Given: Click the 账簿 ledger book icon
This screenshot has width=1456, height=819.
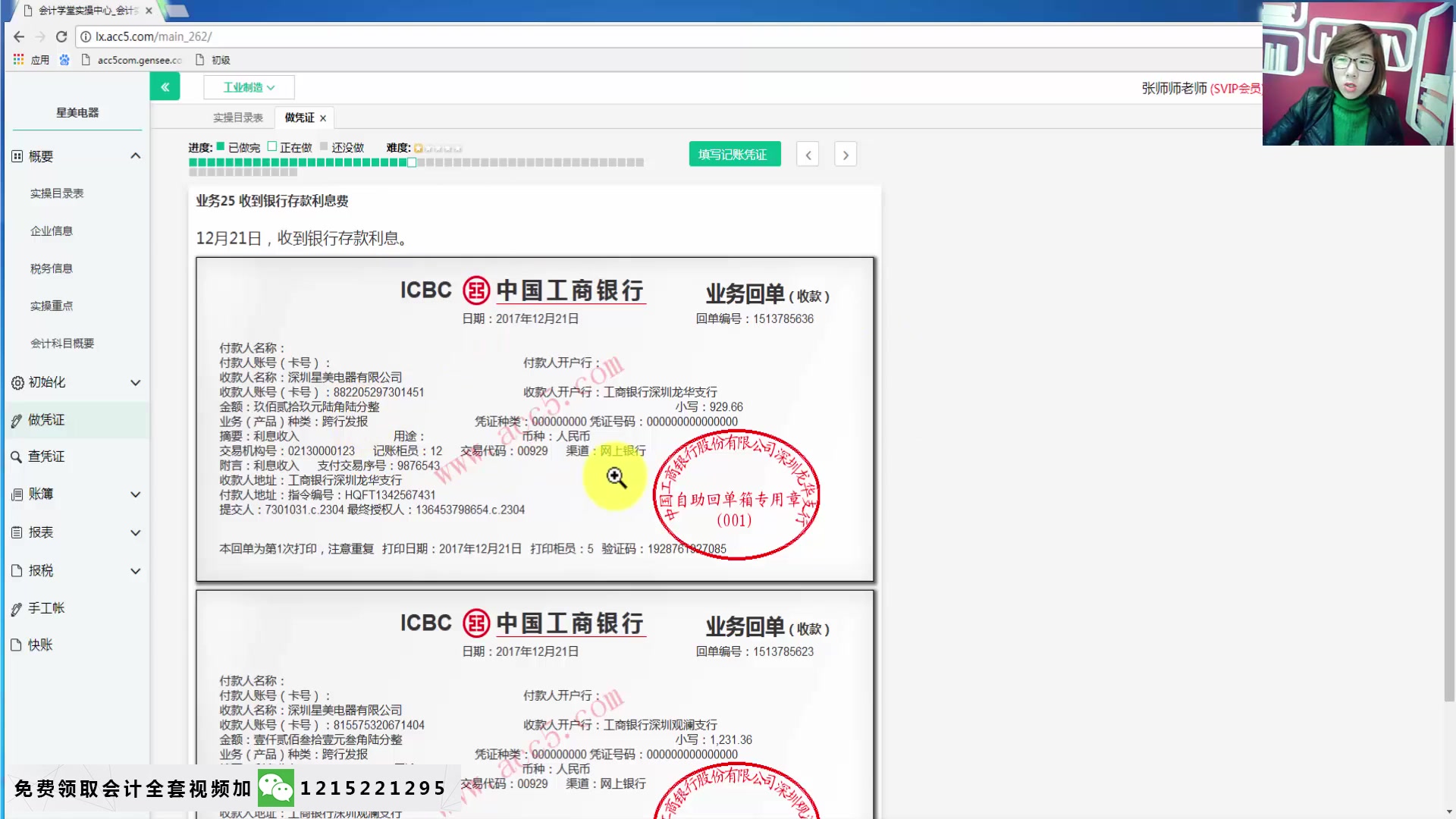Looking at the screenshot, I should (17, 494).
